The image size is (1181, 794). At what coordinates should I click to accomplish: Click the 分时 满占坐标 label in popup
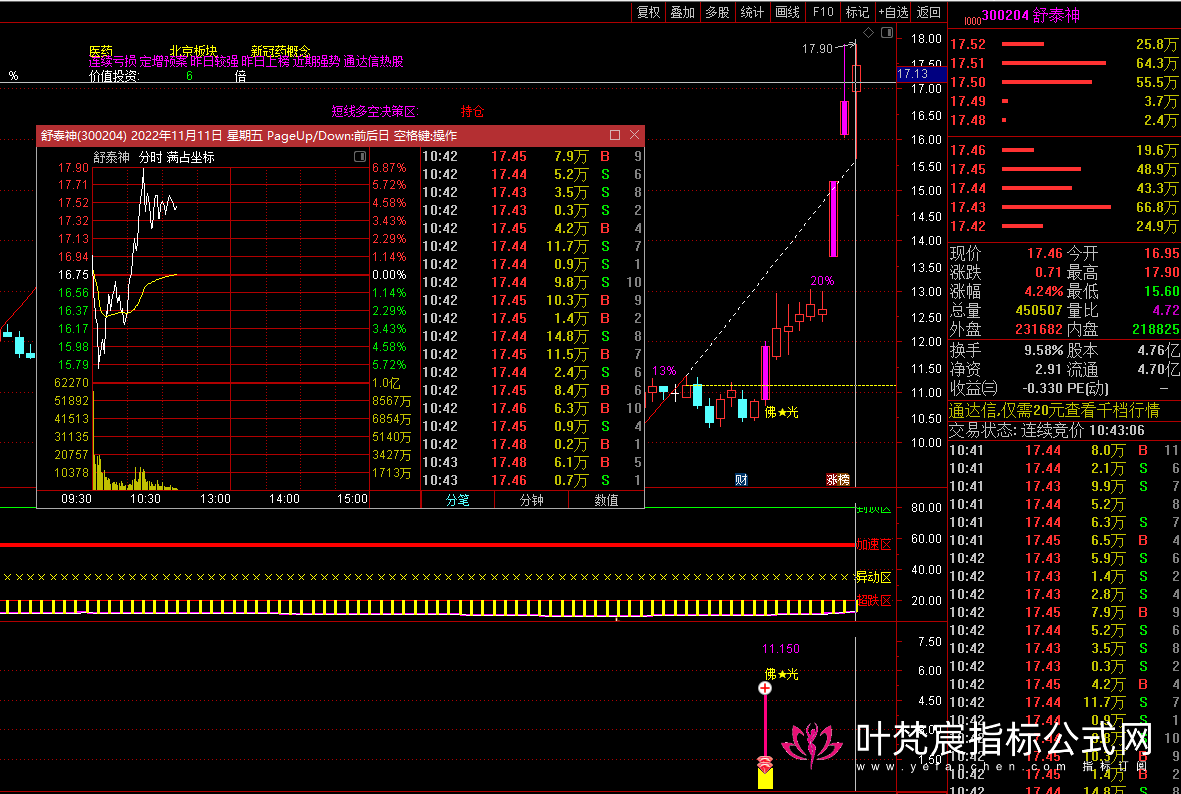(176, 157)
